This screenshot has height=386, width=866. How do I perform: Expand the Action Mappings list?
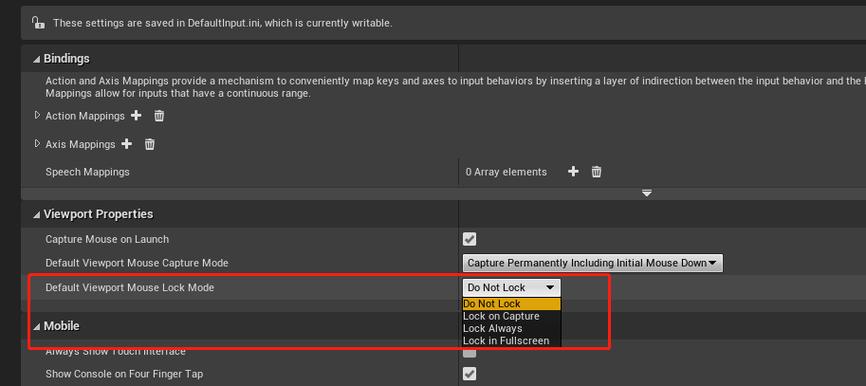click(38, 115)
